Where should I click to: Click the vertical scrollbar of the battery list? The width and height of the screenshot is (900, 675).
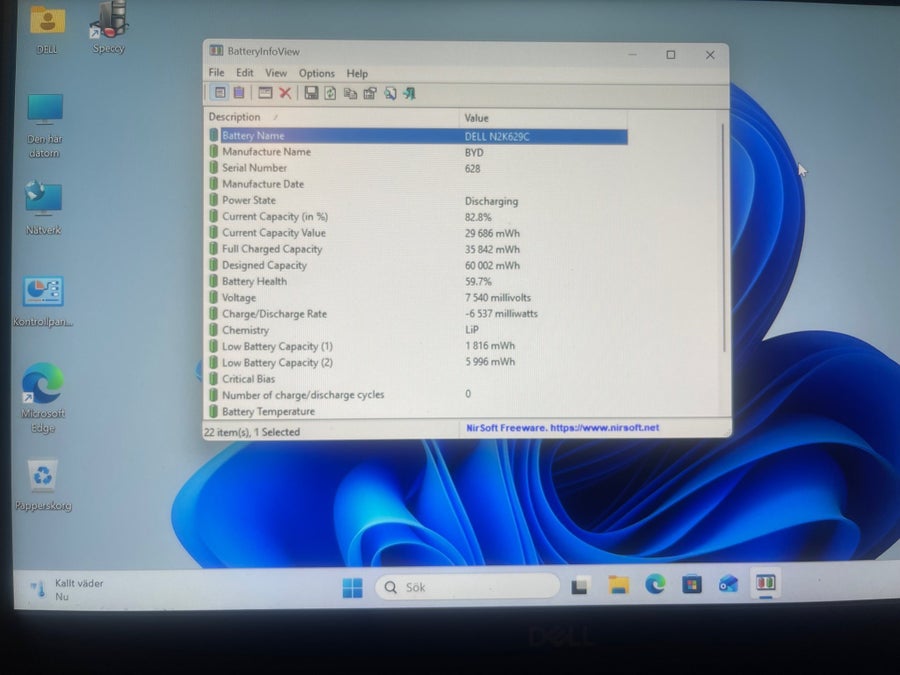(723, 238)
